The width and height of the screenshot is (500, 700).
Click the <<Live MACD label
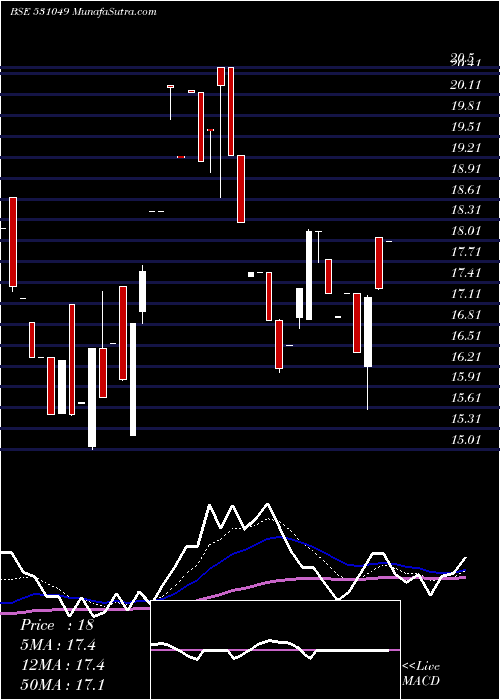pyautogui.click(x=421, y=674)
